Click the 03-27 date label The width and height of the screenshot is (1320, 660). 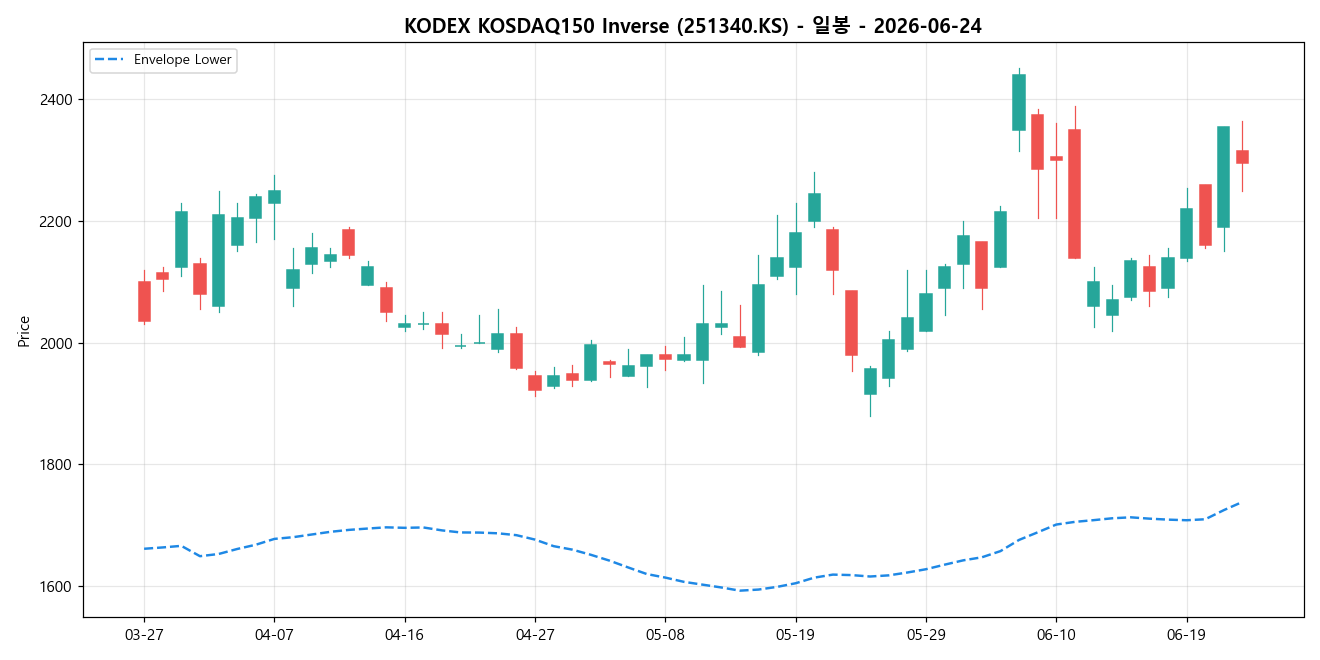[144, 635]
